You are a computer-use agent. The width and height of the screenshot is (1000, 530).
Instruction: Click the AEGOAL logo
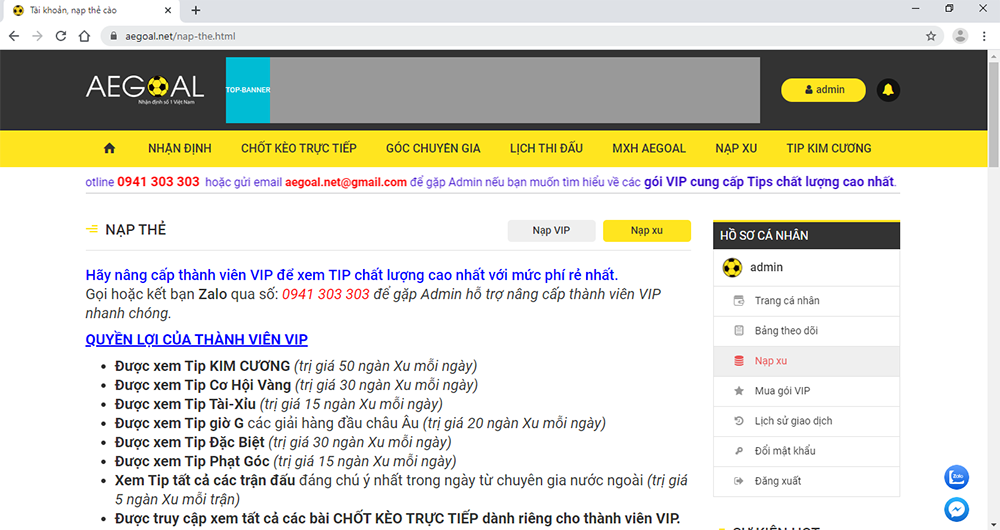[x=144, y=89]
